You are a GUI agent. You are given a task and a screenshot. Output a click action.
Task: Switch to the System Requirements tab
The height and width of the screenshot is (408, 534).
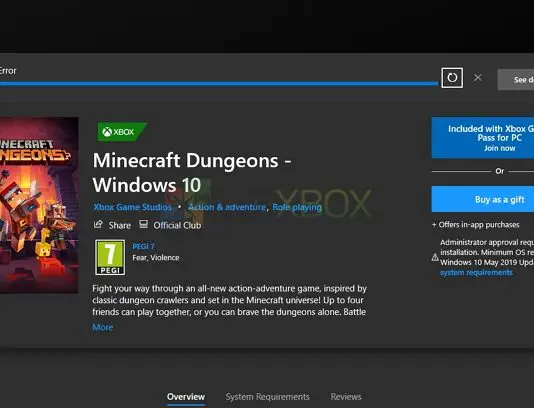(x=267, y=397)
